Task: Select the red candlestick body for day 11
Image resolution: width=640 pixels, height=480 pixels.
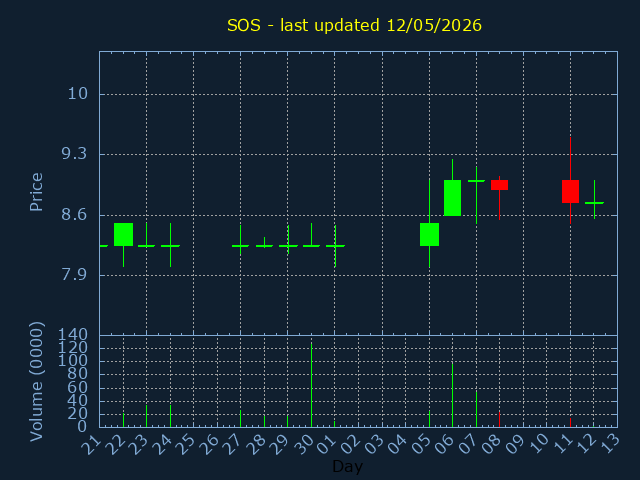Action: point(570,191)
